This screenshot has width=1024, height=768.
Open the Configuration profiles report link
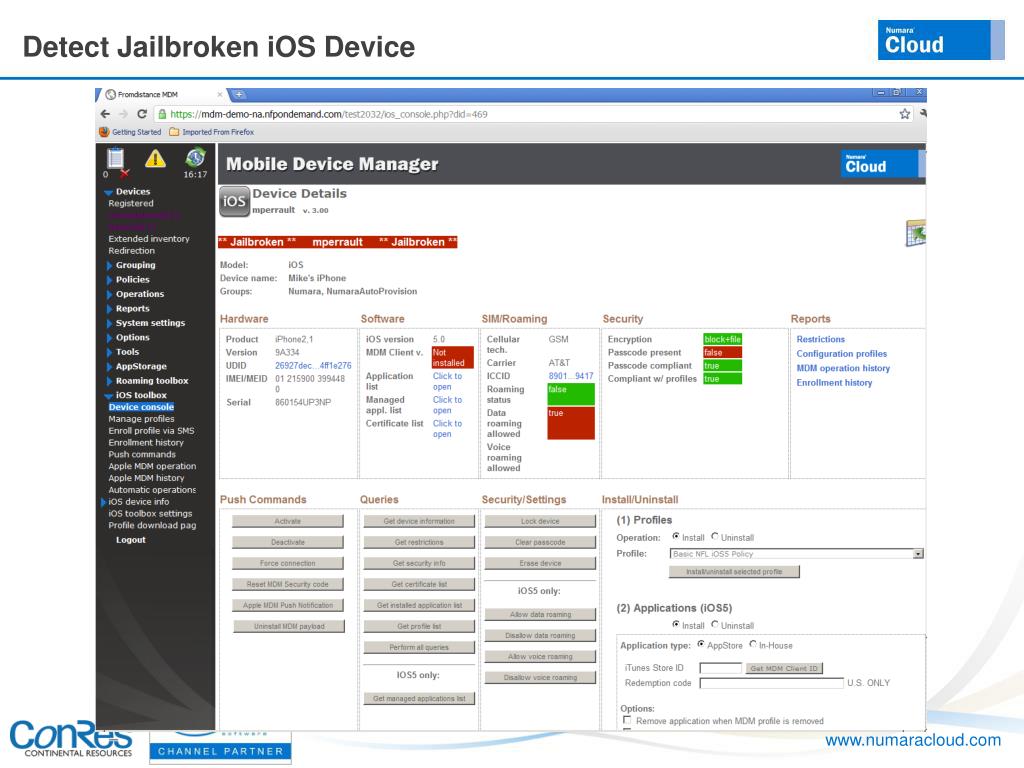coord(841,354)
